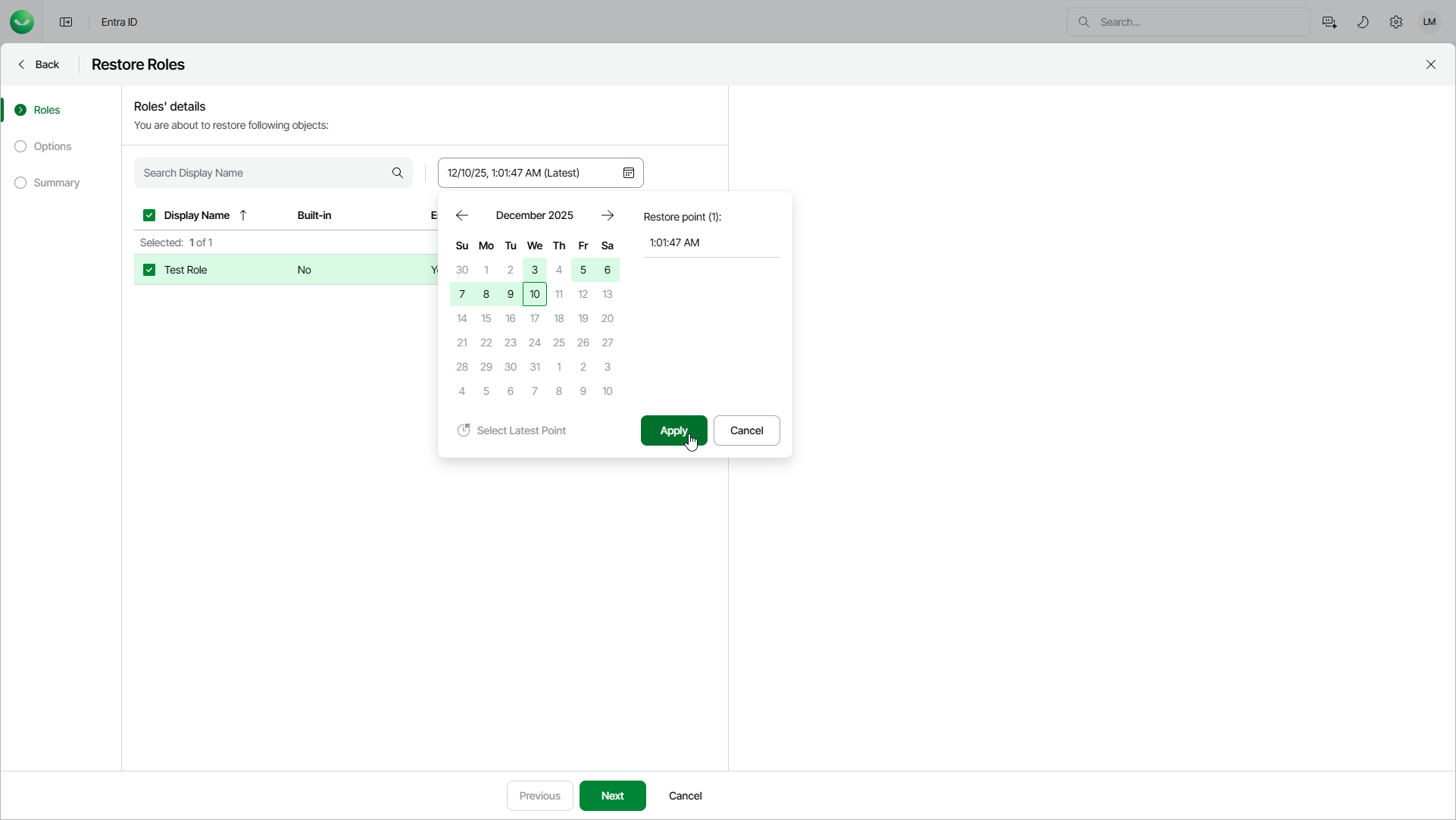Toggle dark mode moon icon
The image size is (1456, 820).
click(1363, 22)
